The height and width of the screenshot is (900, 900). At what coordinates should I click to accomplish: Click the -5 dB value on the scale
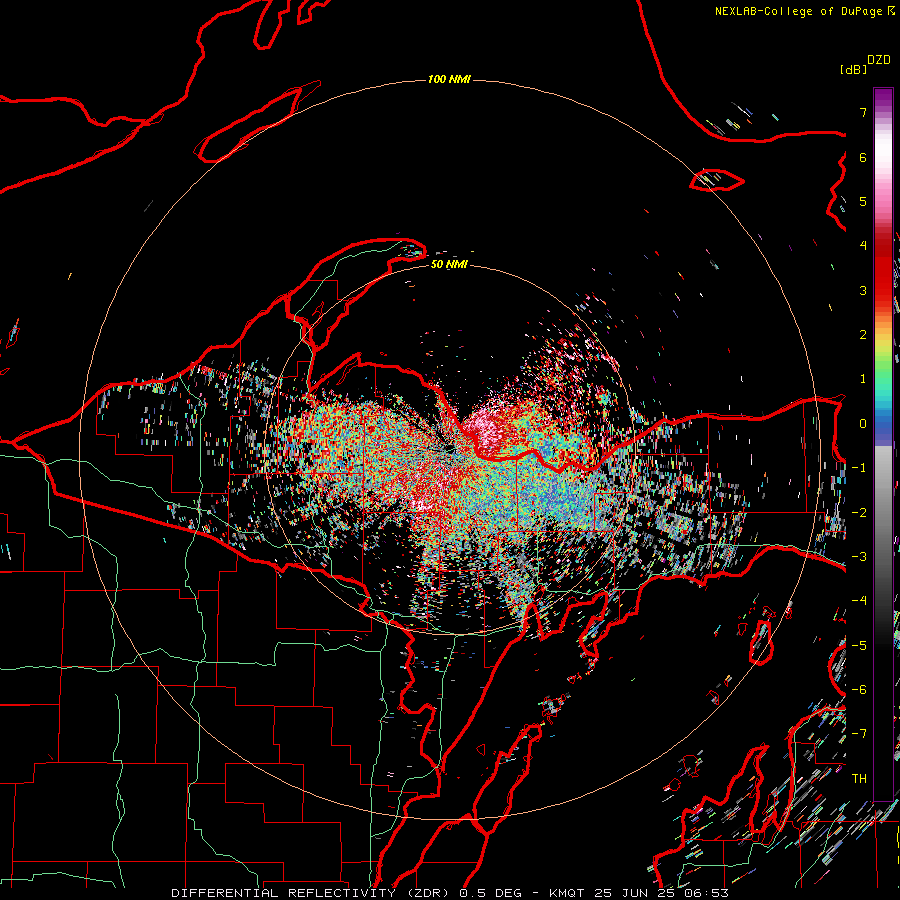[x=859, y=646]
